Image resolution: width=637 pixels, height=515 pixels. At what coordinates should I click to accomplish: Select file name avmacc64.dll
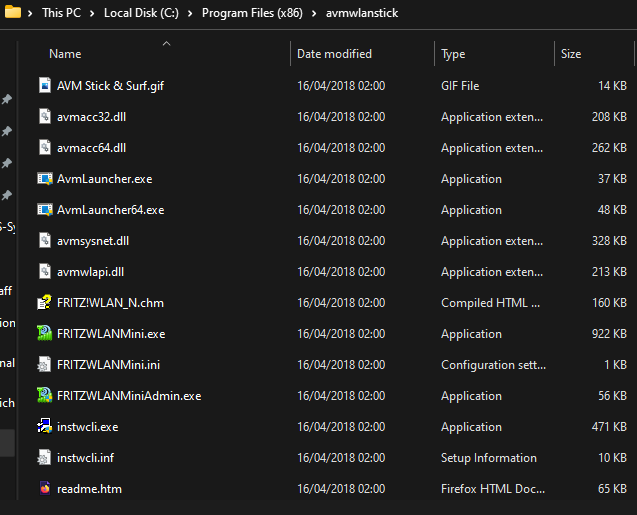pos(91,148)
